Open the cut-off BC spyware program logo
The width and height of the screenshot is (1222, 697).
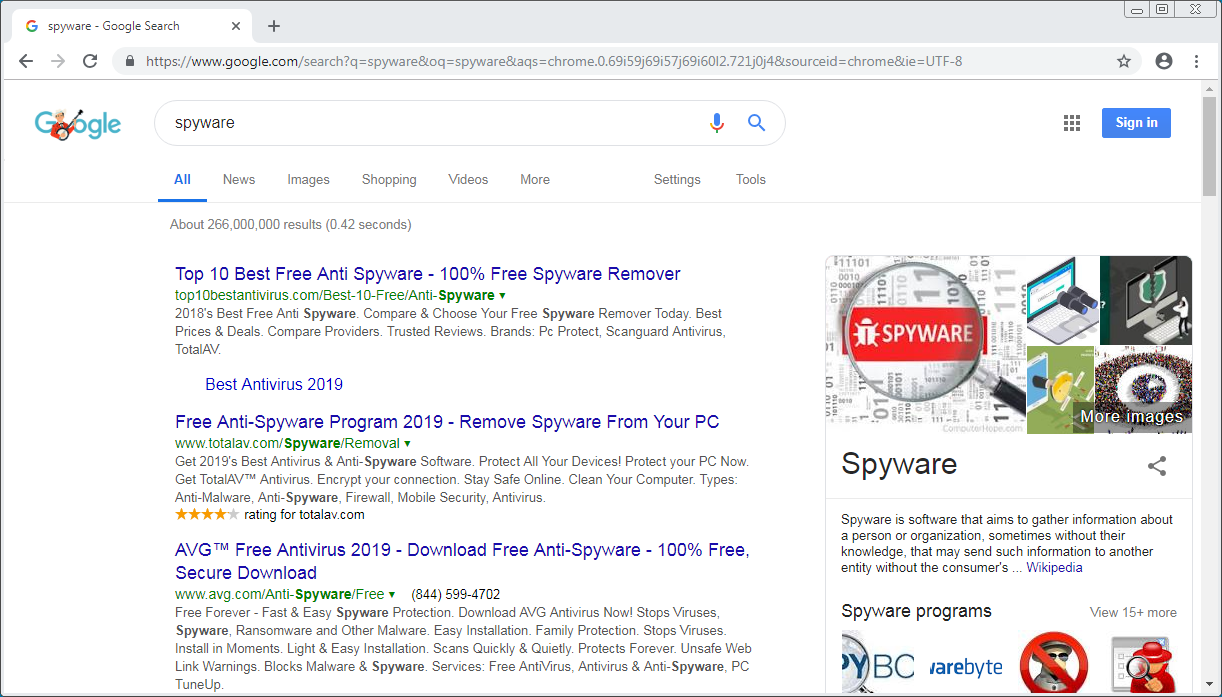pos(878,662)
